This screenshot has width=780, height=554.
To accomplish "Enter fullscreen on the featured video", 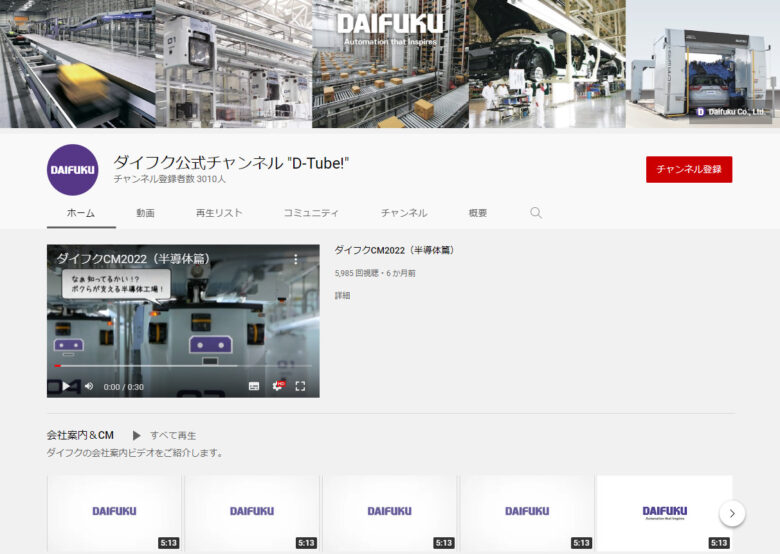I will tap(300, 386).
